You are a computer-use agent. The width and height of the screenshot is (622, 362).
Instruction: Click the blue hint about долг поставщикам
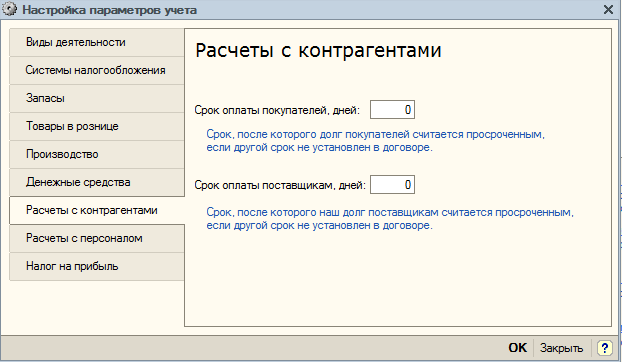tap(390, 219)
